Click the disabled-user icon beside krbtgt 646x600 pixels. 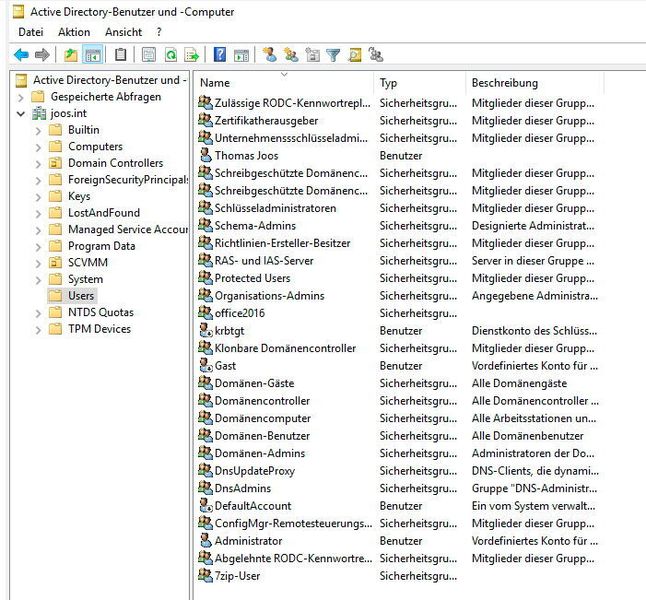206,330
